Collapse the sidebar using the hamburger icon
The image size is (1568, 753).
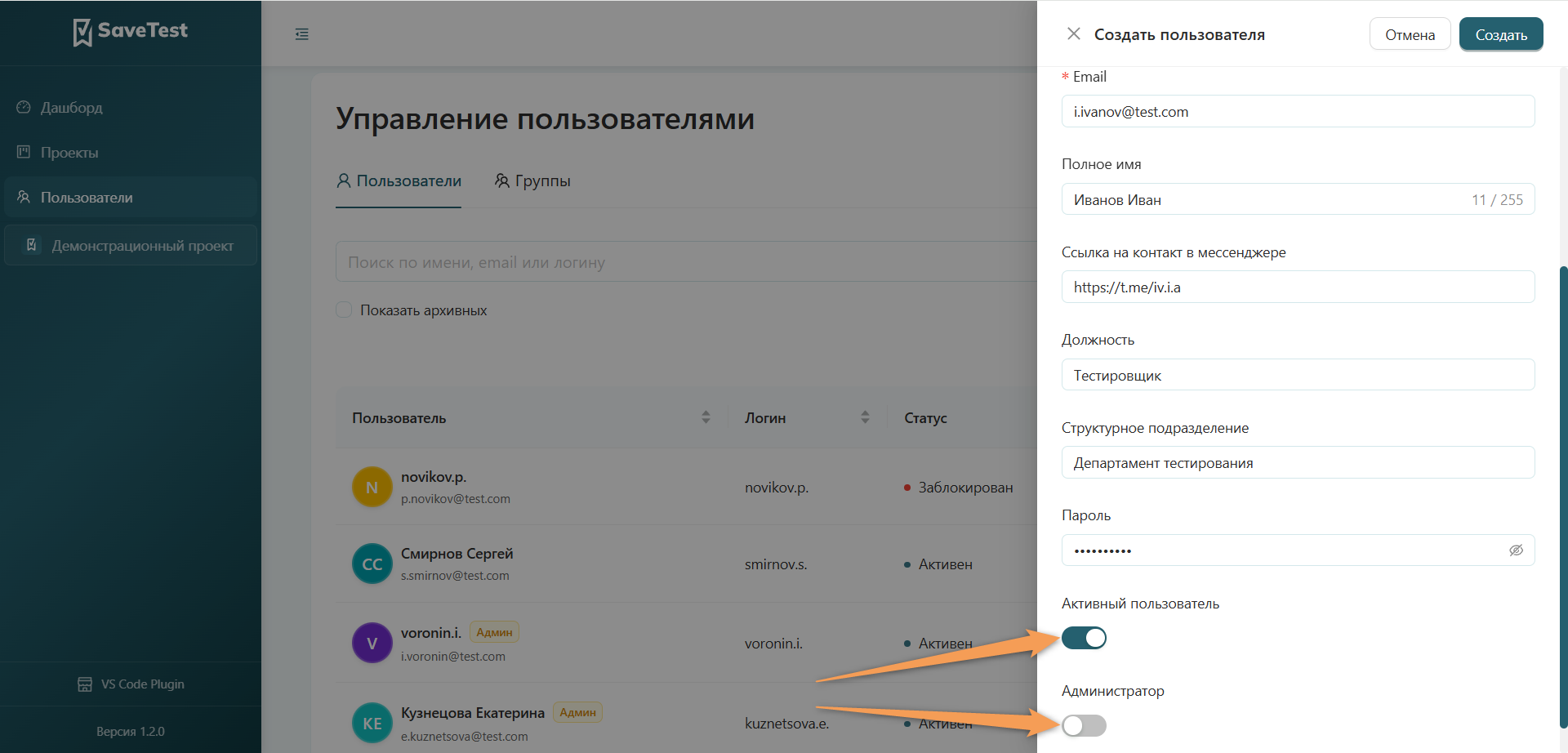302,33
